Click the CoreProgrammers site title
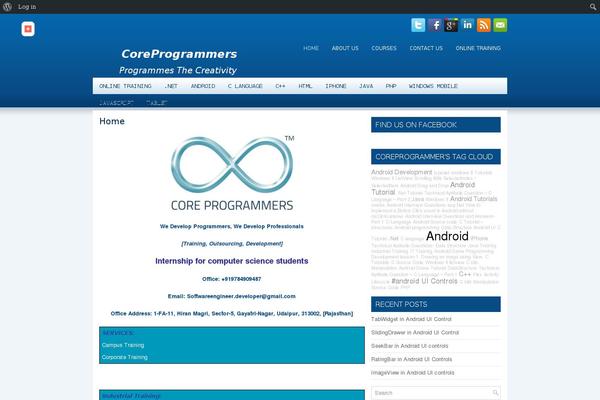This screenshot has height=400, width=600. (179, 54)
